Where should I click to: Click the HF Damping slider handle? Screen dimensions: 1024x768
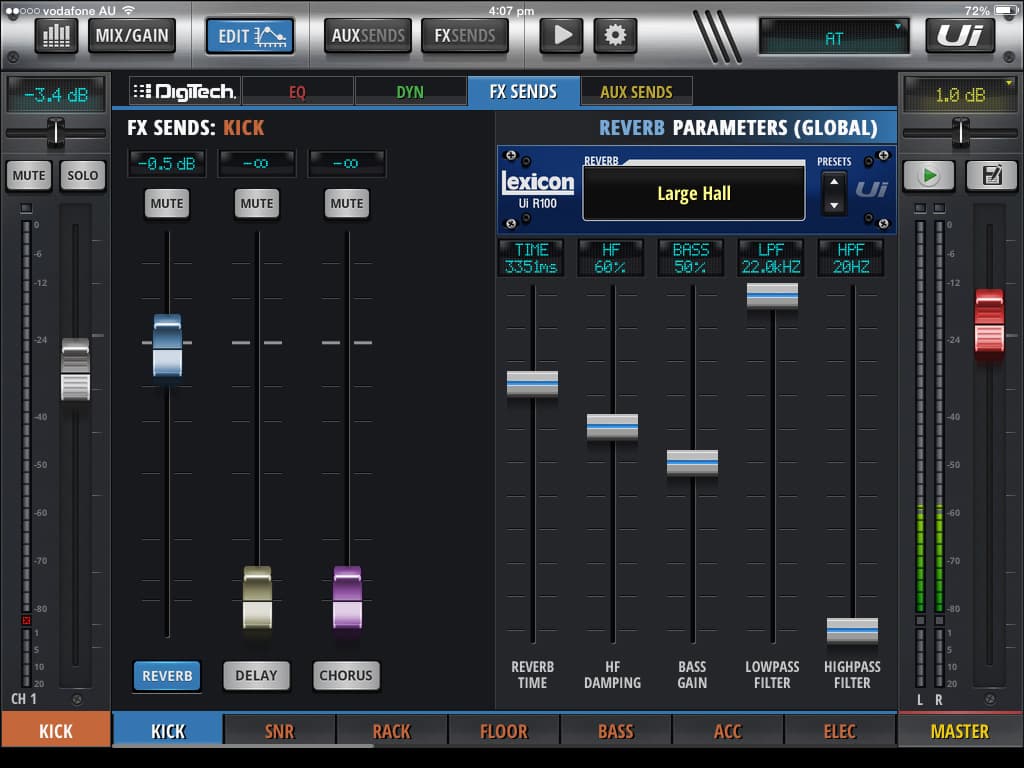coord(613,426)
